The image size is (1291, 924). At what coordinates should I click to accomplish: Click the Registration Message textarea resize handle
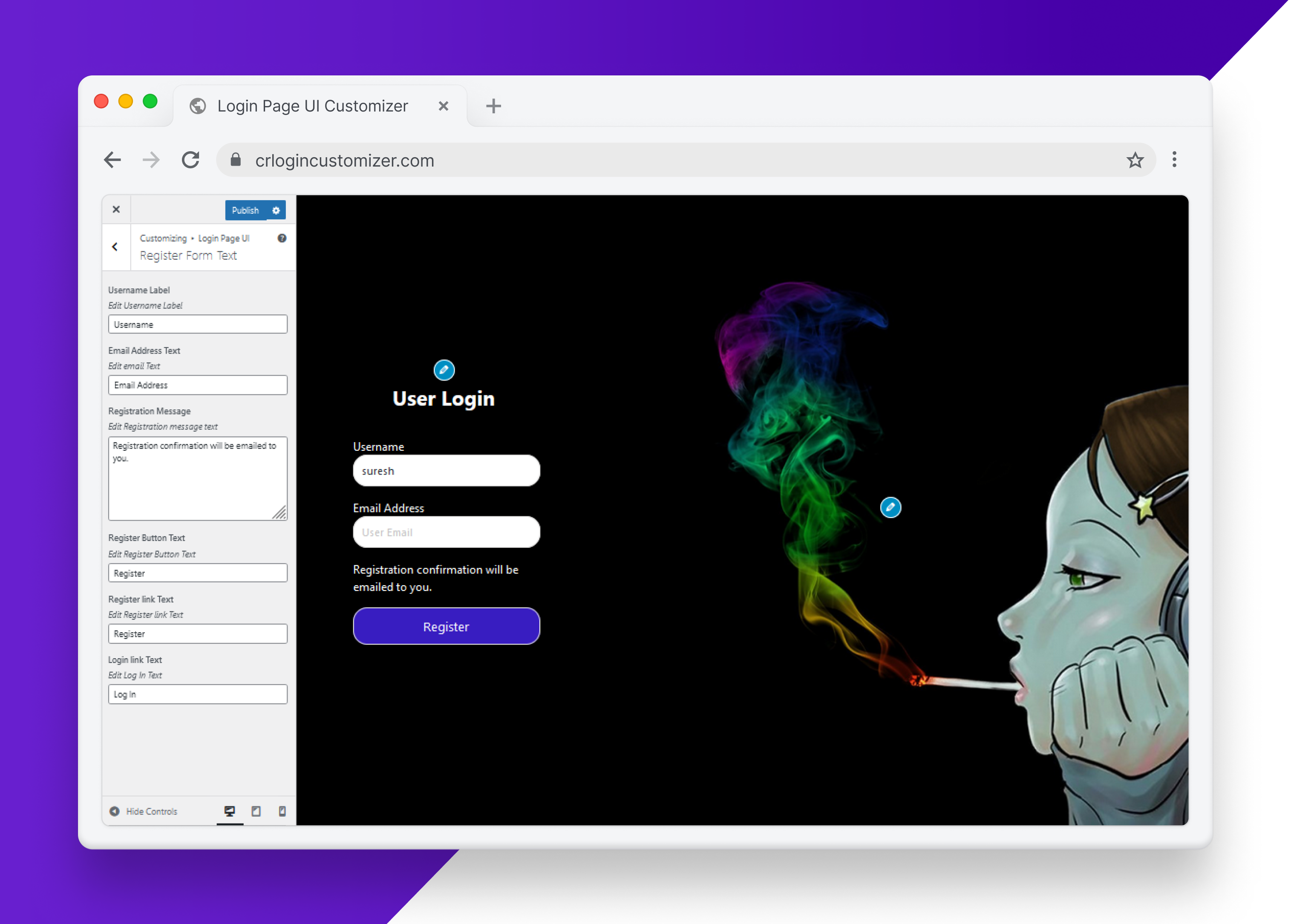coord(280,513)
